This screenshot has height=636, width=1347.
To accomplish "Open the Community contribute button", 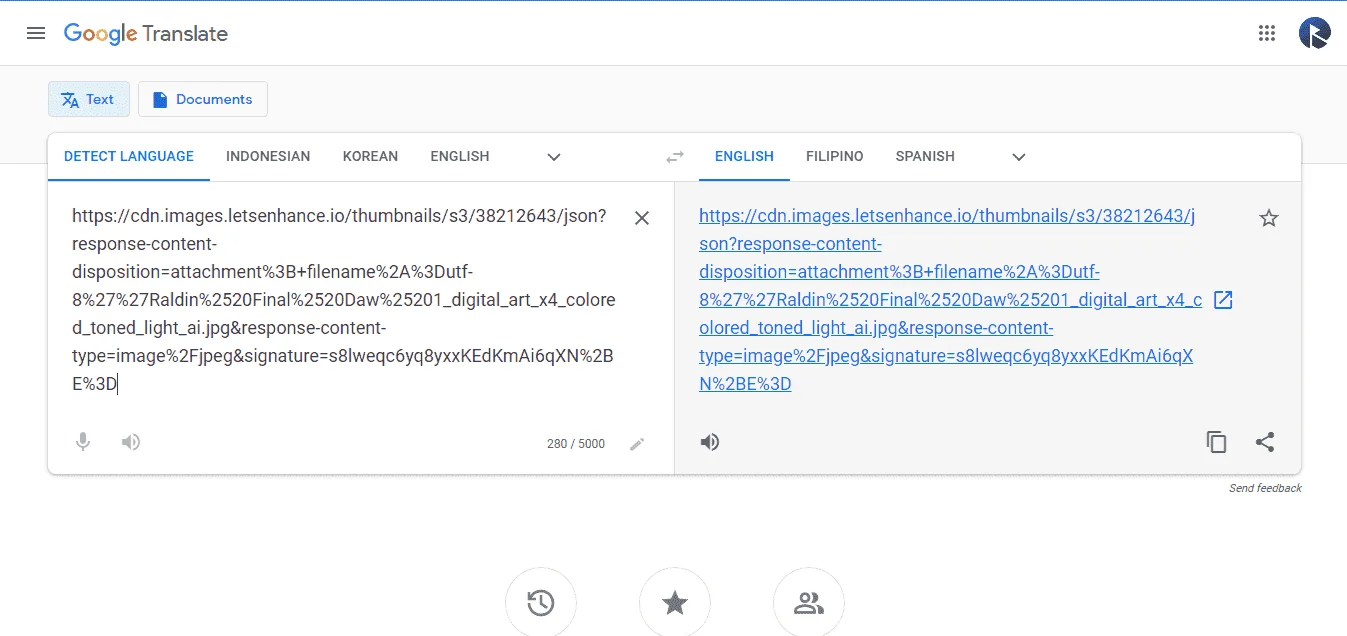I will pos(809,603).
